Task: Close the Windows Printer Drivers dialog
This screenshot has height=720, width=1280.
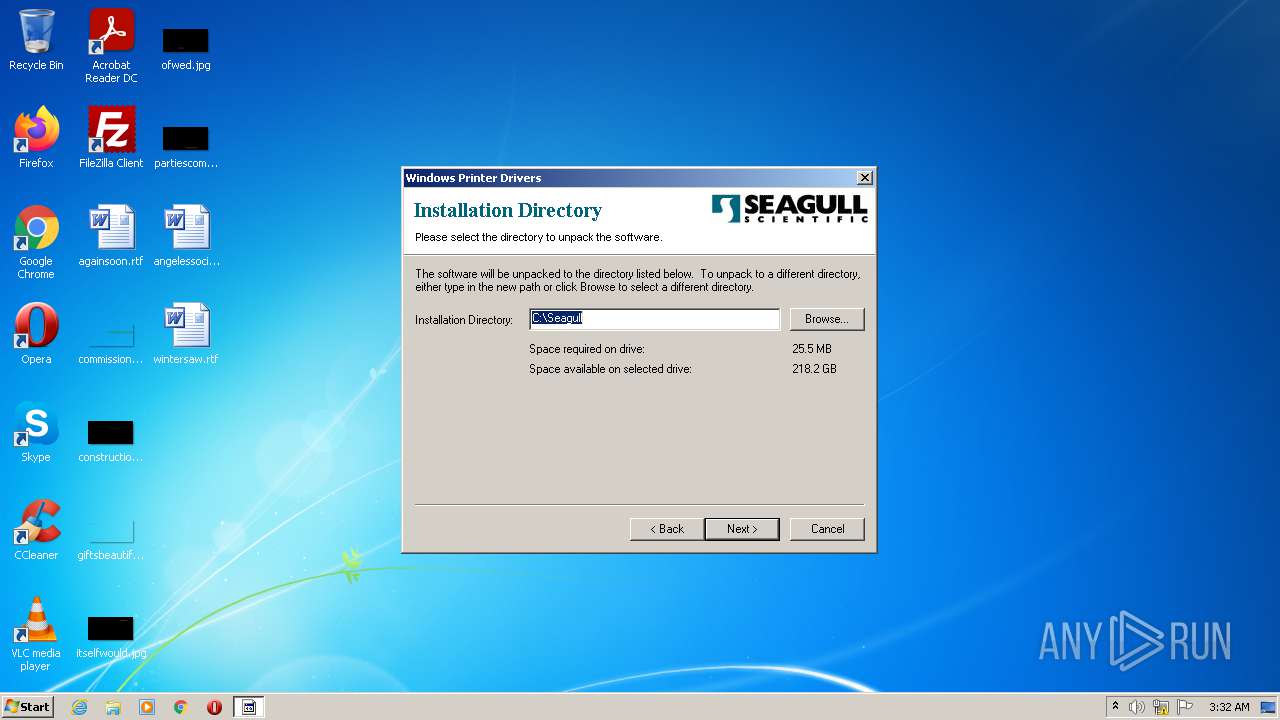Action: coord(865,178)
